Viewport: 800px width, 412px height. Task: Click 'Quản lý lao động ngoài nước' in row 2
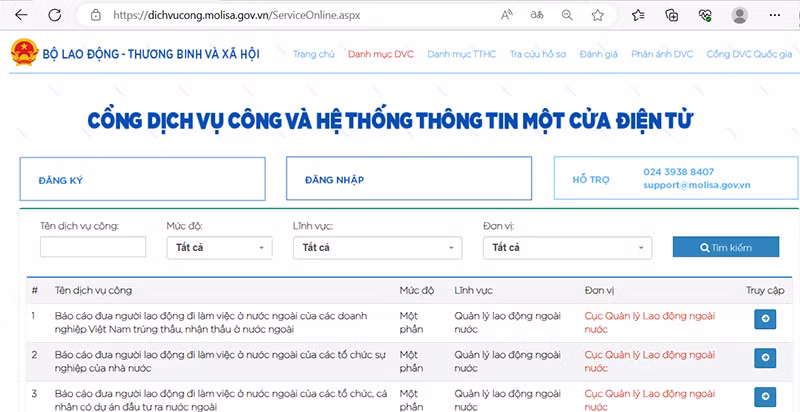[508, 361]
